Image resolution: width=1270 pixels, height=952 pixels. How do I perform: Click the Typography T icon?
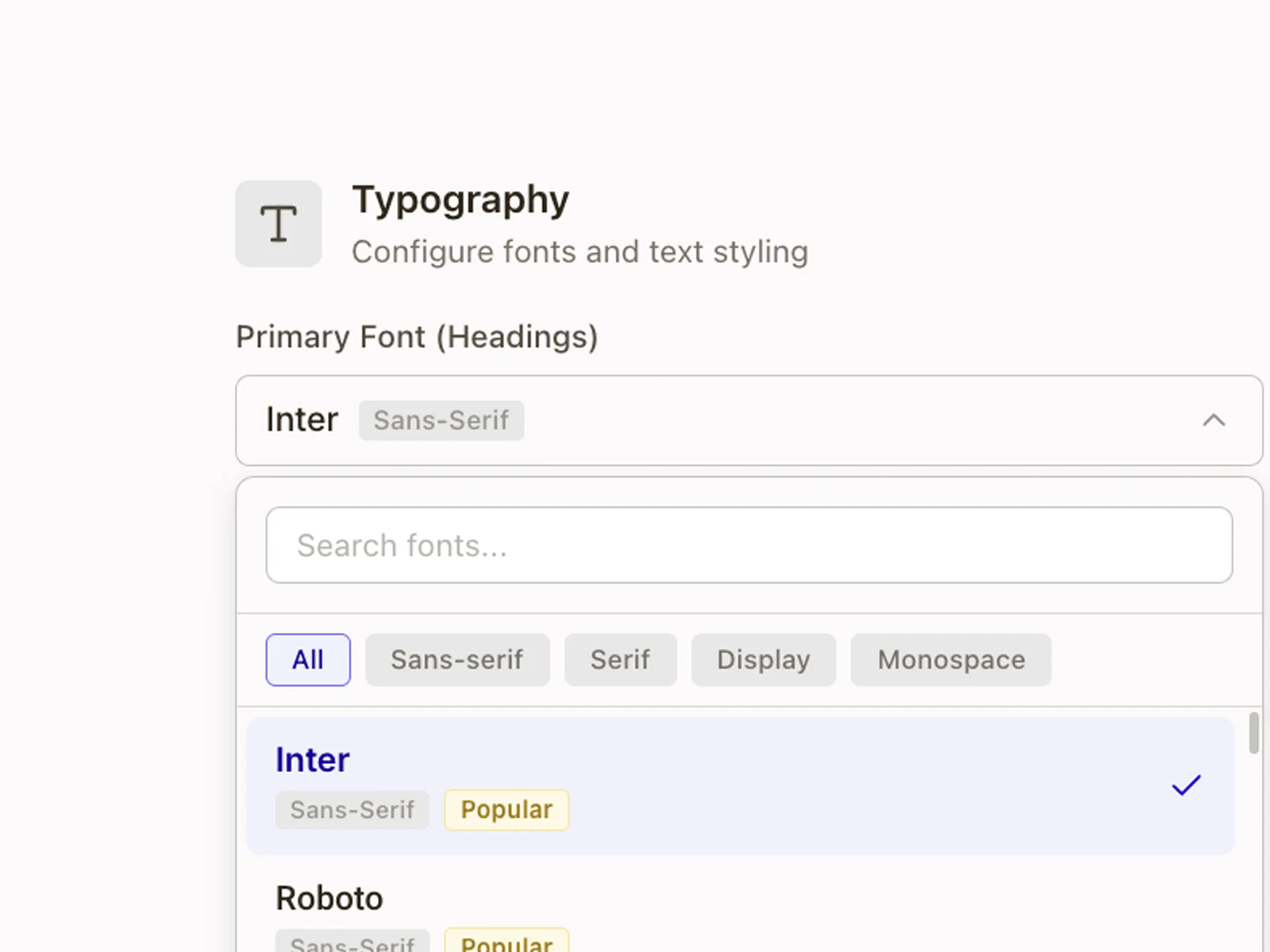tap(279, 224)
